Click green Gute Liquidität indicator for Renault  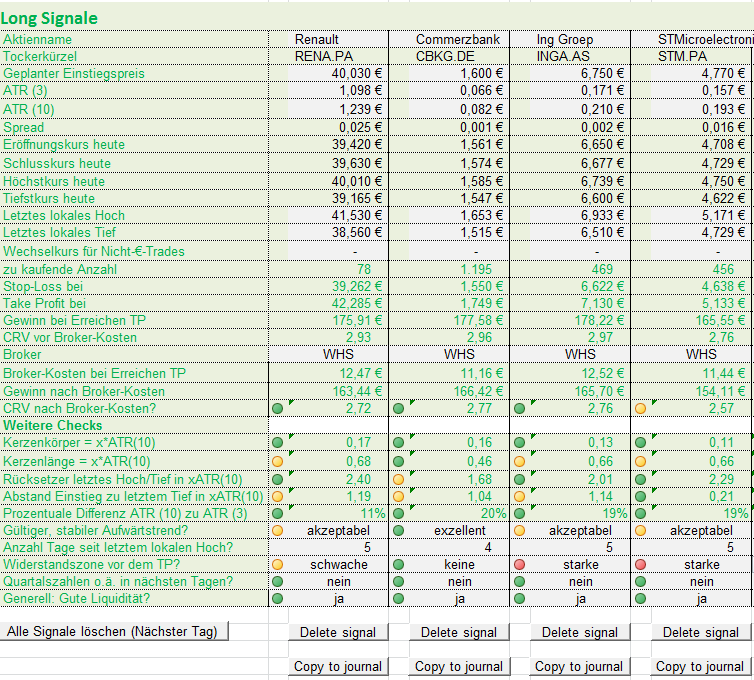277,599
